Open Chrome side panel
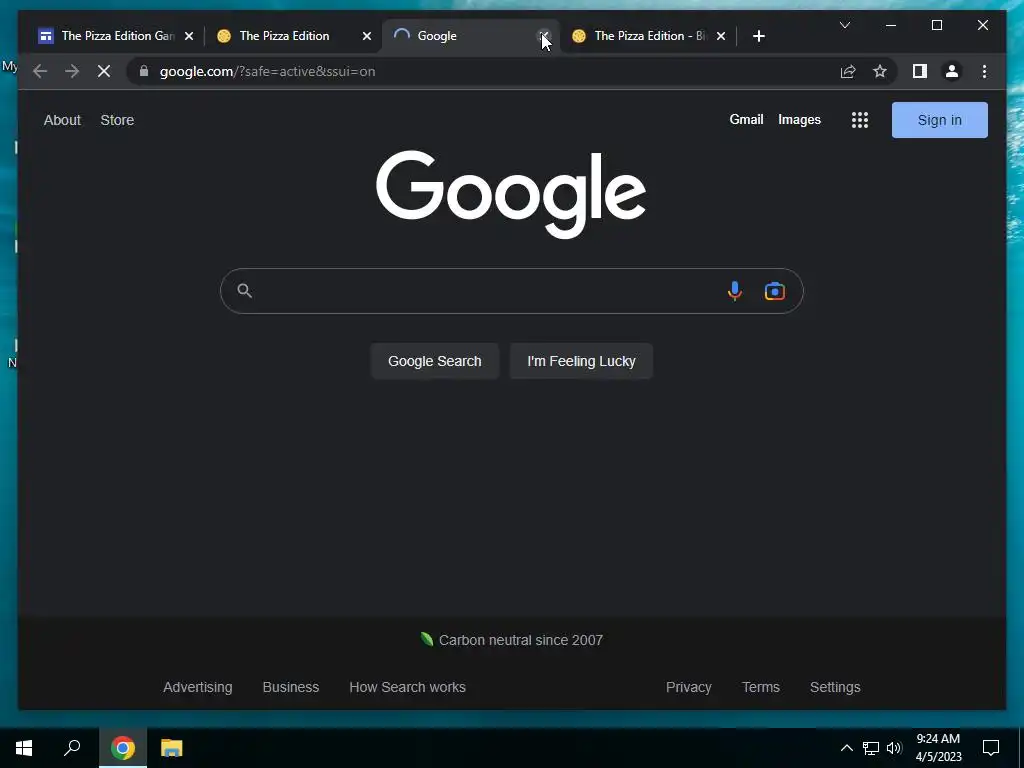1024x768 pixels. [x=920, y=71]
